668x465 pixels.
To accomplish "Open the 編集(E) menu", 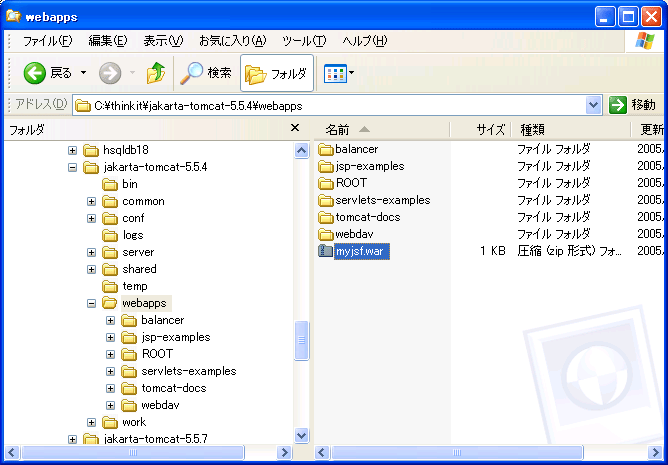I will (x=108, y=41).
